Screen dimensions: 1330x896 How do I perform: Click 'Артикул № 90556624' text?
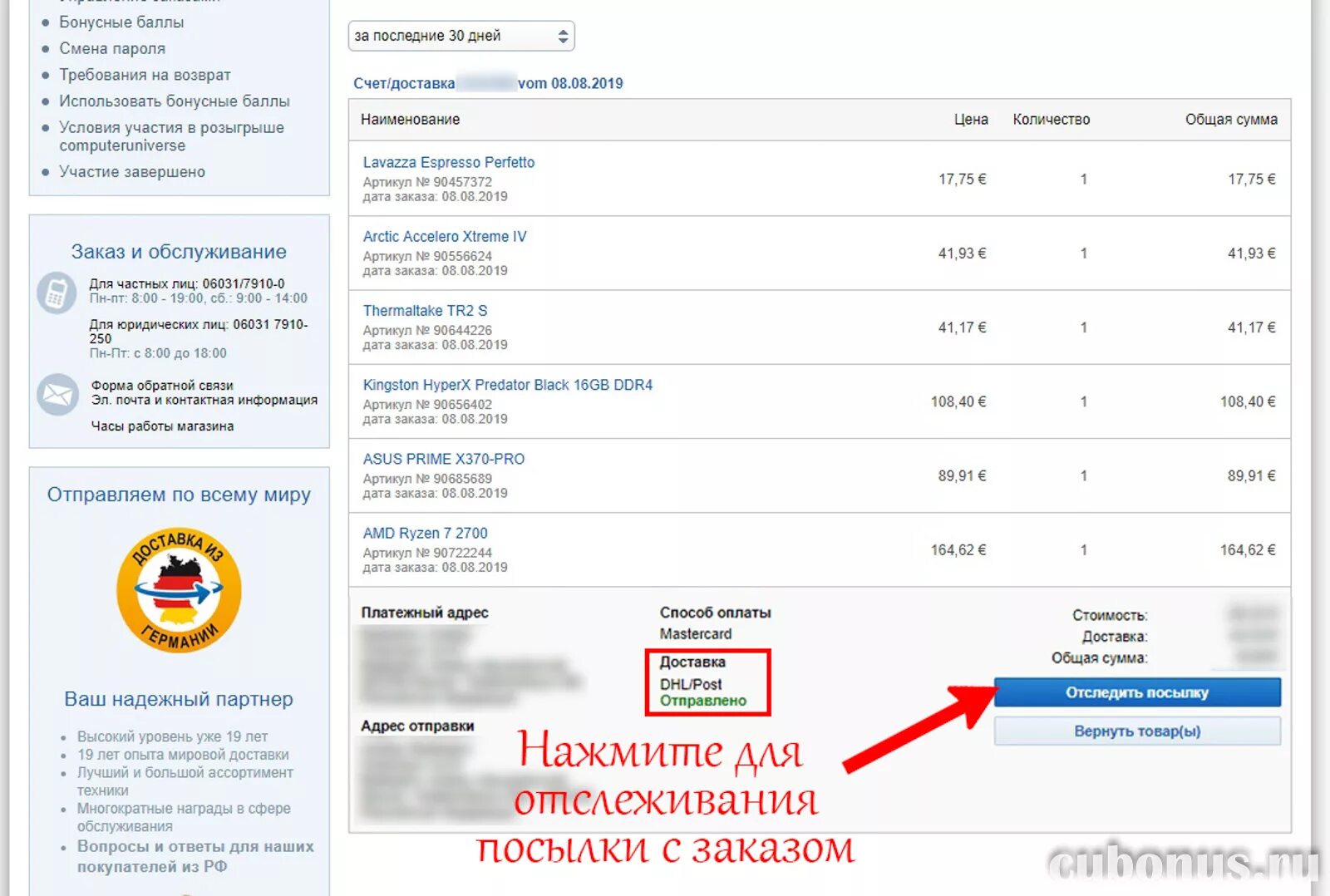[427, 256]
